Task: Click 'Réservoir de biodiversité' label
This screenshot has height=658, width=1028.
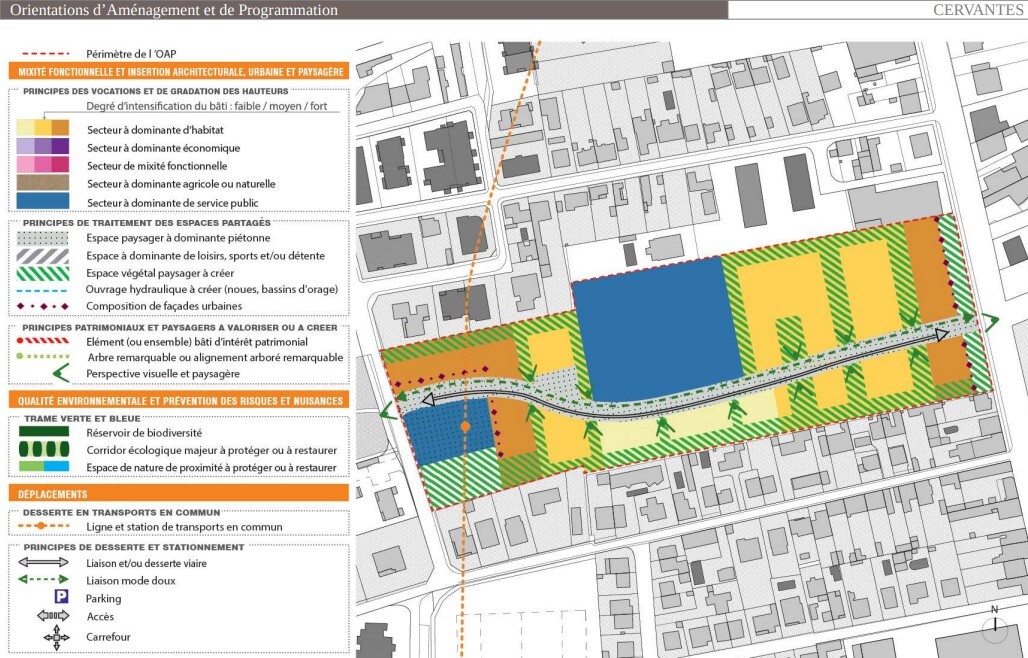Action: (144, 433)
